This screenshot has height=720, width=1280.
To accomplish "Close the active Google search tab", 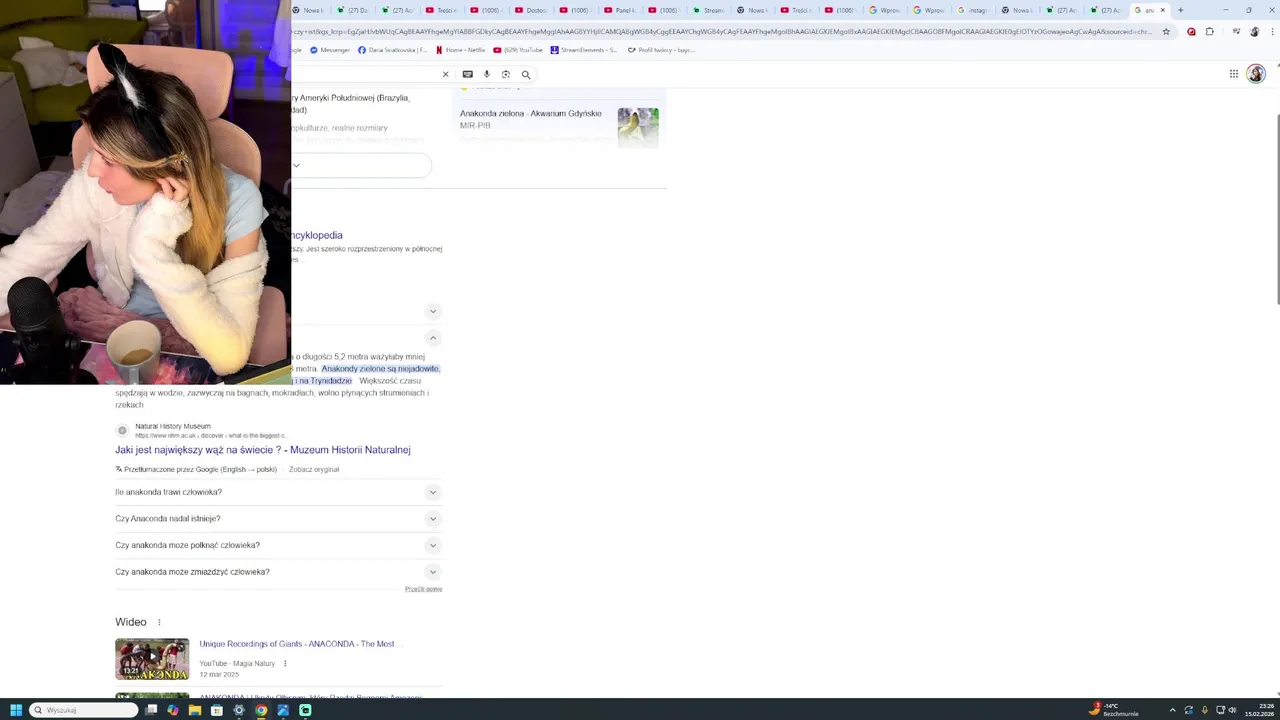I will tap(1162, 10).
